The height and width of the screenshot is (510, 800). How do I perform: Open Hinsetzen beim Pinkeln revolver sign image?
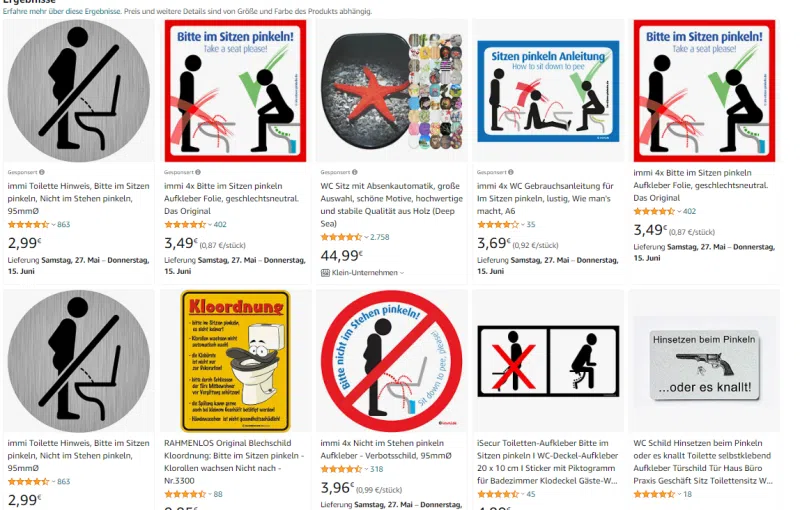tap(704, 366)
